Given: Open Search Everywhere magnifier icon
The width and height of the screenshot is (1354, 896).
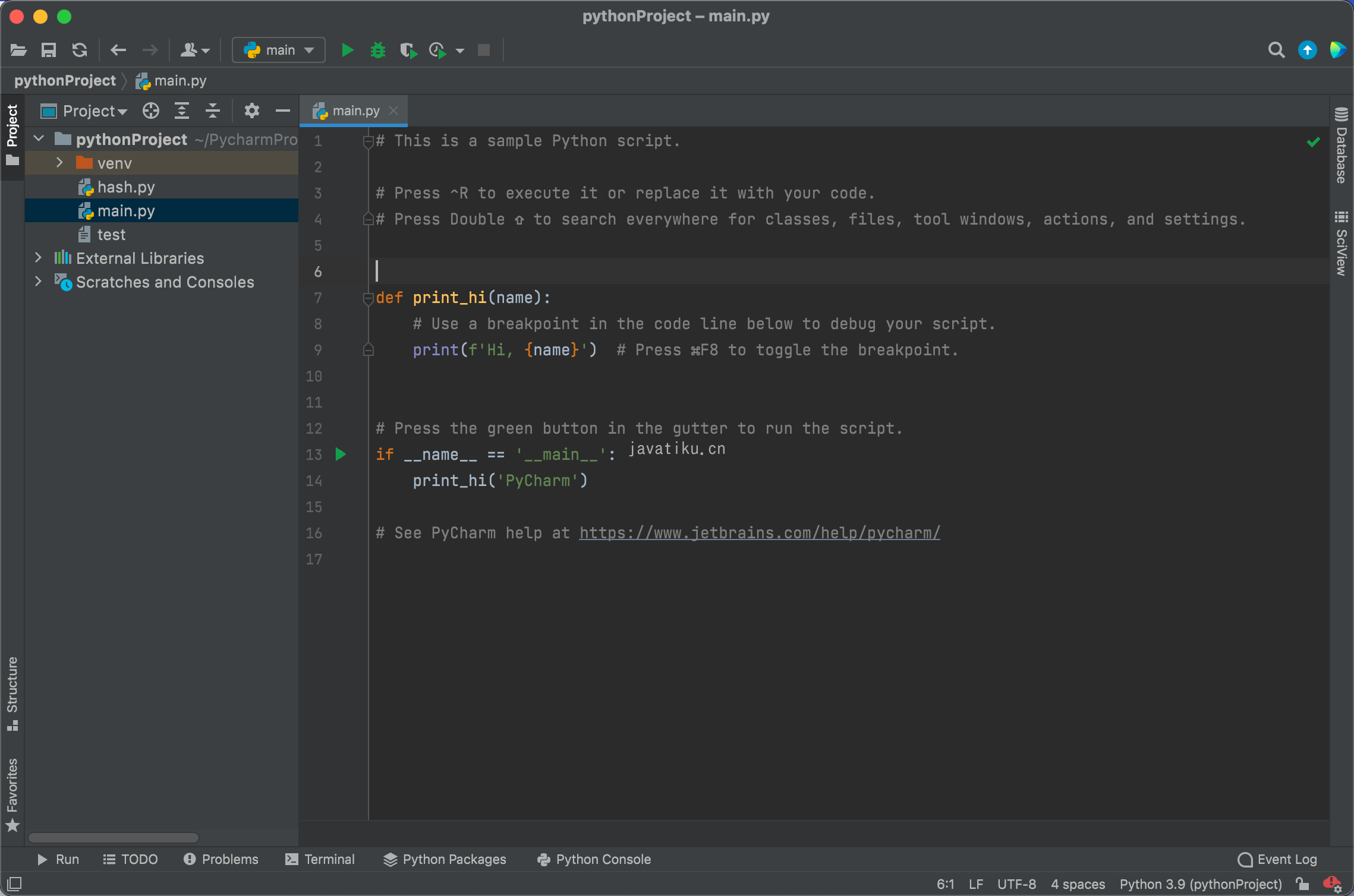Looking at the screenshot, I should [1276, 50].
